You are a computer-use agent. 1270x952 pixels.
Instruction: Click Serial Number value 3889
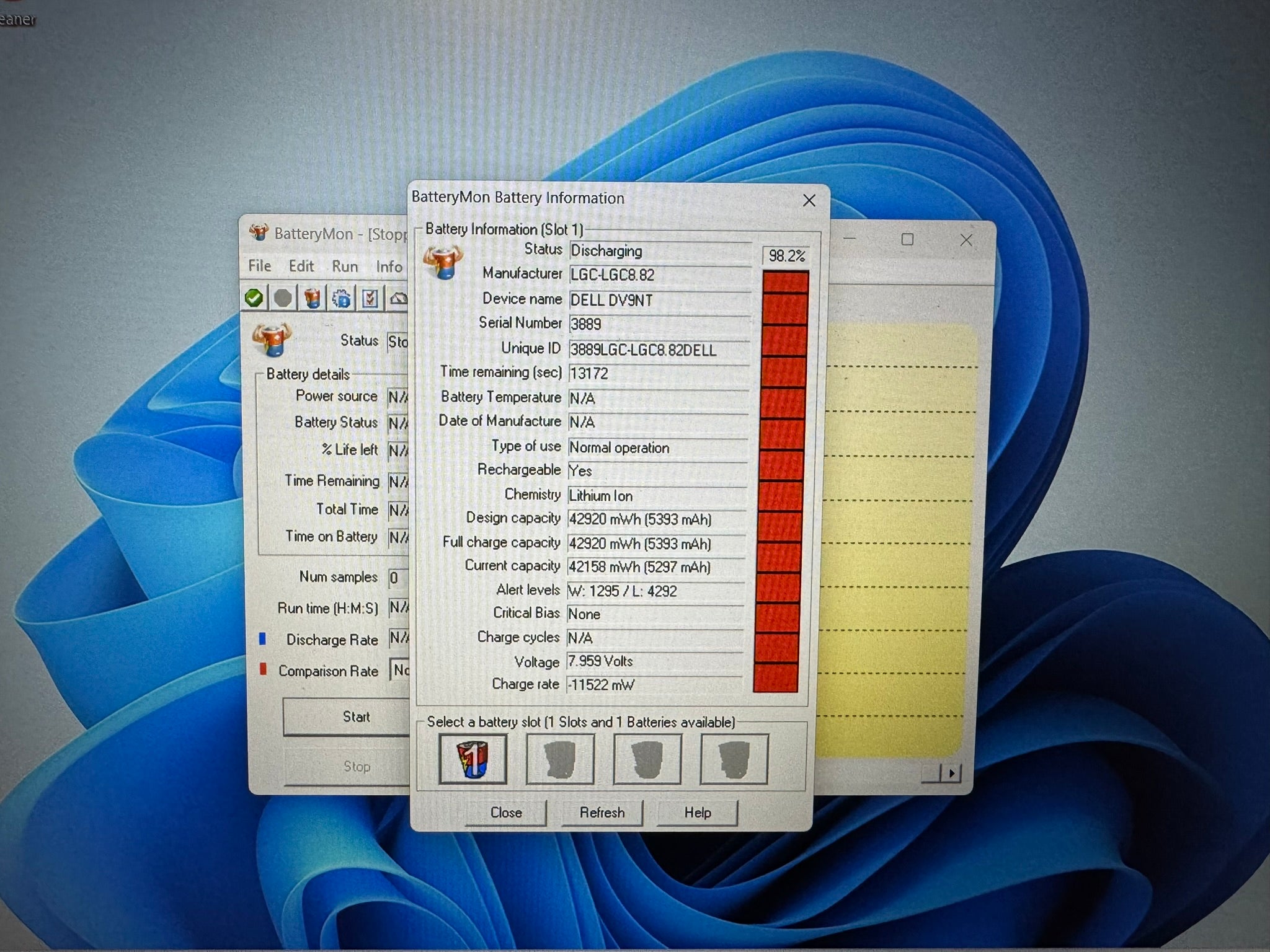coord(659,324)
